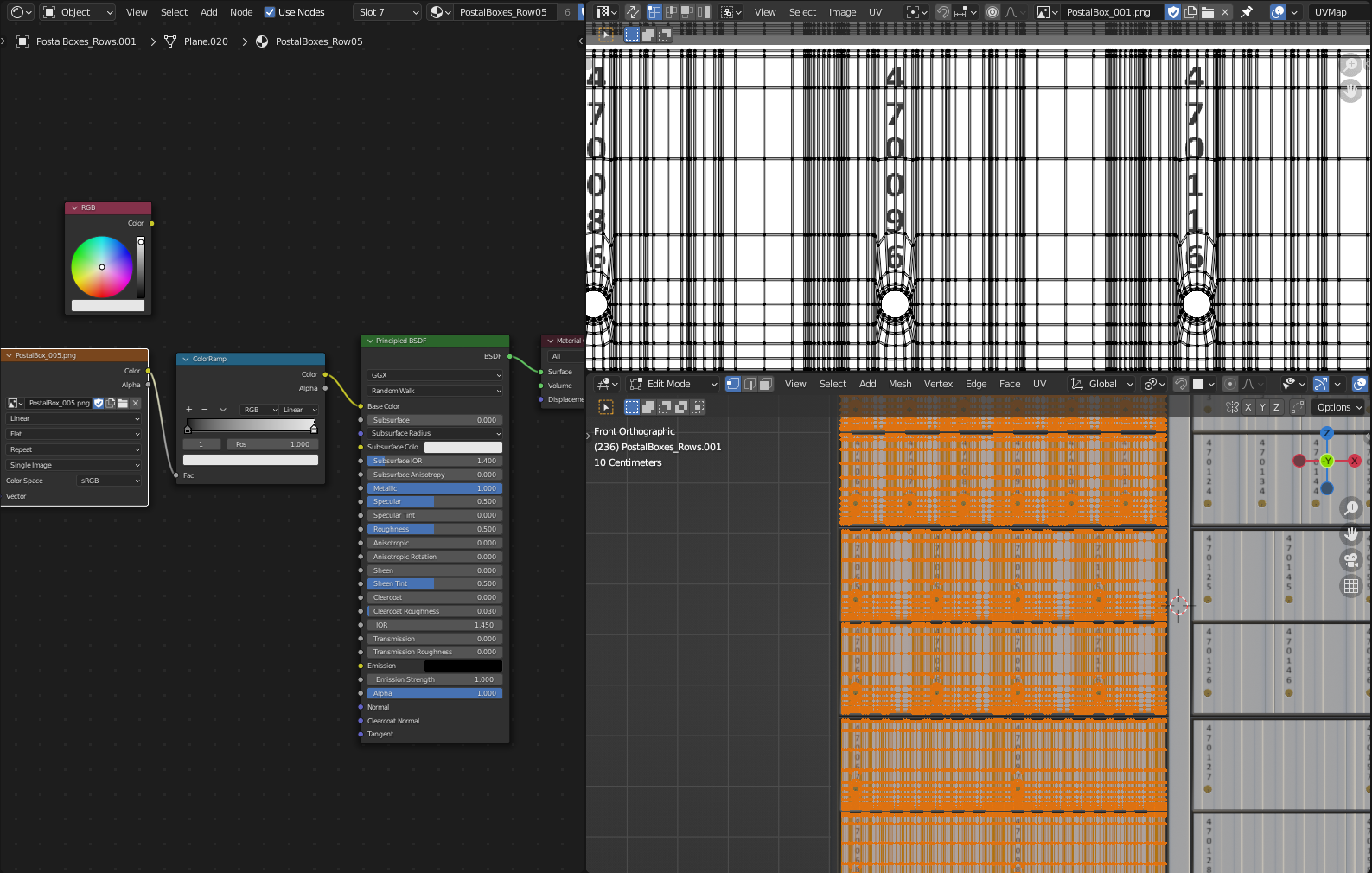
Task: Open Global transform orientation dropdown
Action: pyautogui.click(x=1102, y=384)
